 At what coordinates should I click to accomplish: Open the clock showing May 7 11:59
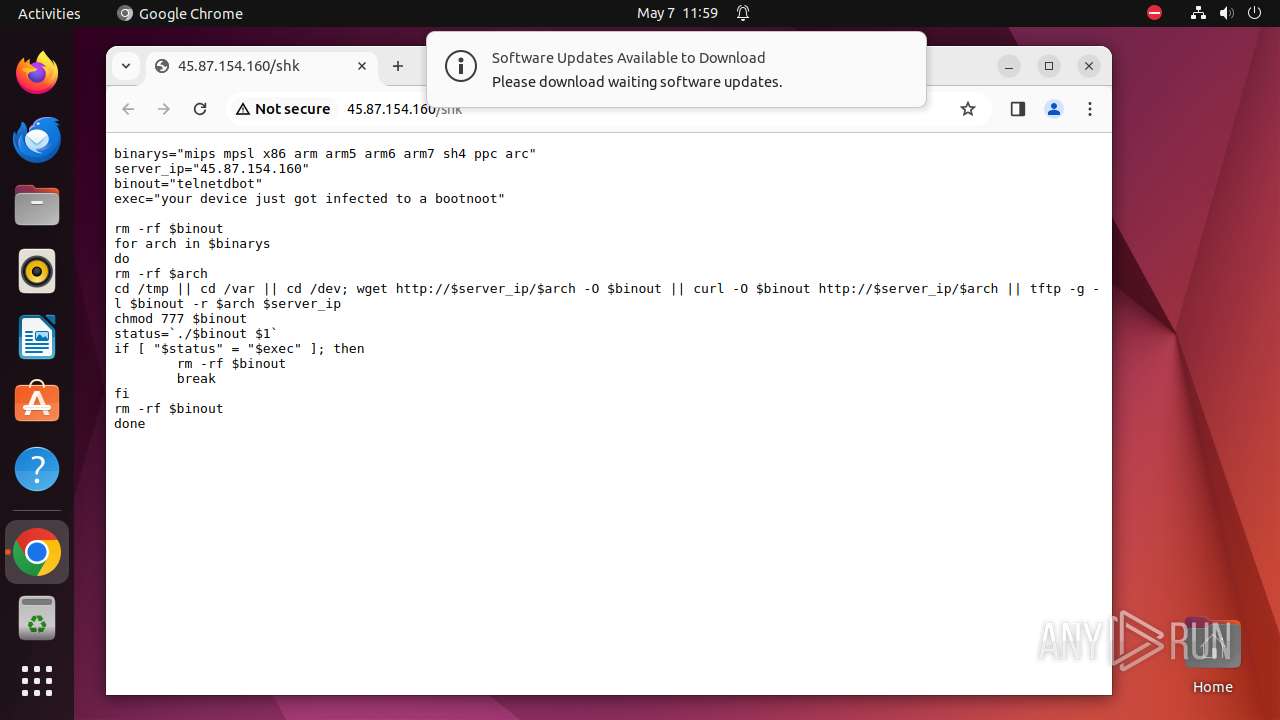[x=677, y=13]
